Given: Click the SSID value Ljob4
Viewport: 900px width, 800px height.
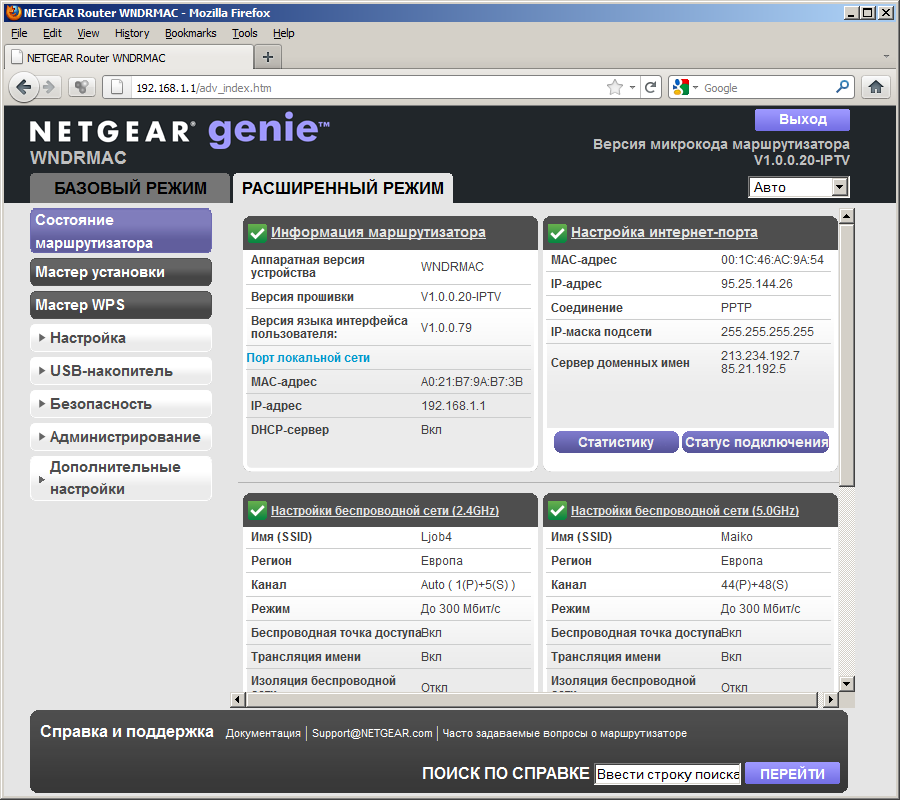Looking at the screenshot, I should coord(436,537).
